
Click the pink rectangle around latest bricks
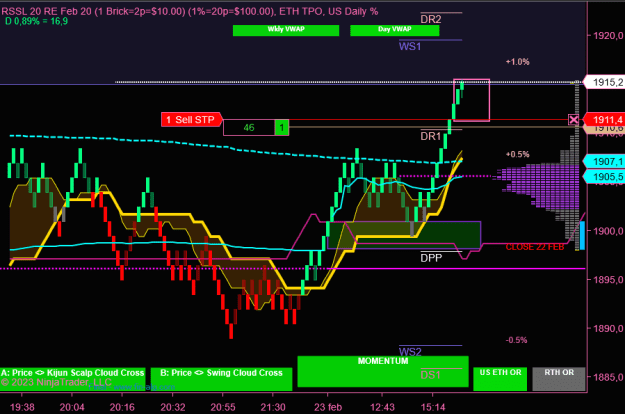(x=472, y=100)
